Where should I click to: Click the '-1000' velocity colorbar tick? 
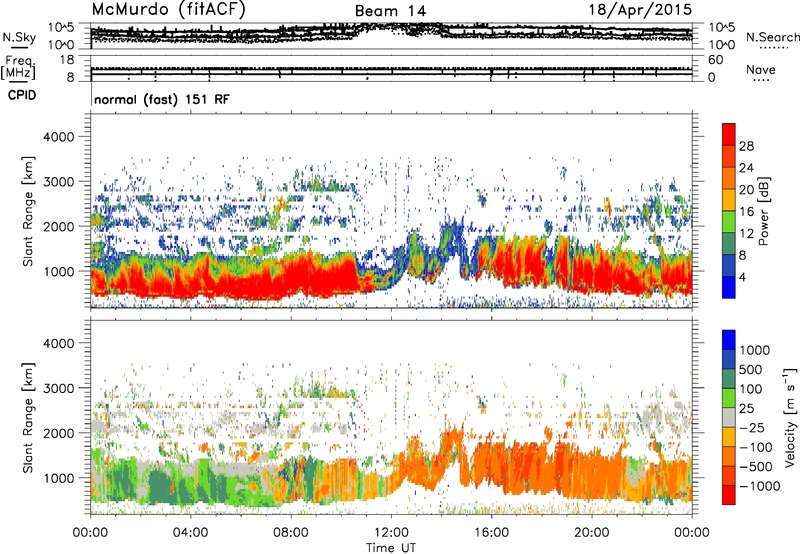759,486
